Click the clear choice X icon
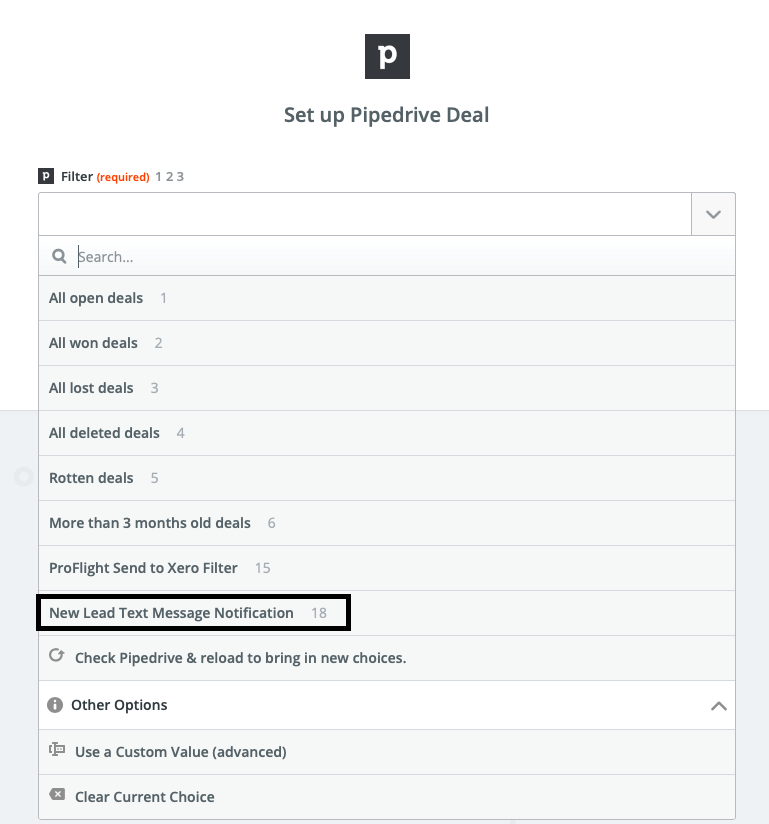 57,796
